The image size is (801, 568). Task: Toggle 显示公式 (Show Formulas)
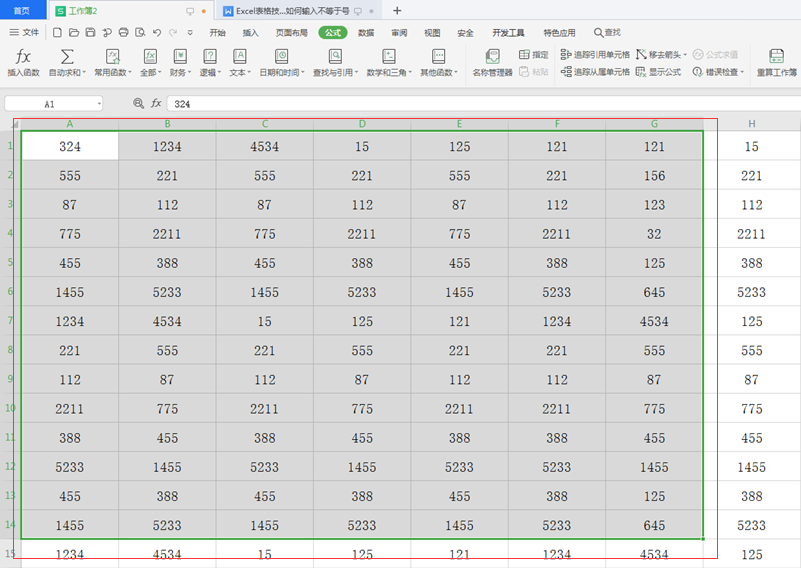pos(658,72)
